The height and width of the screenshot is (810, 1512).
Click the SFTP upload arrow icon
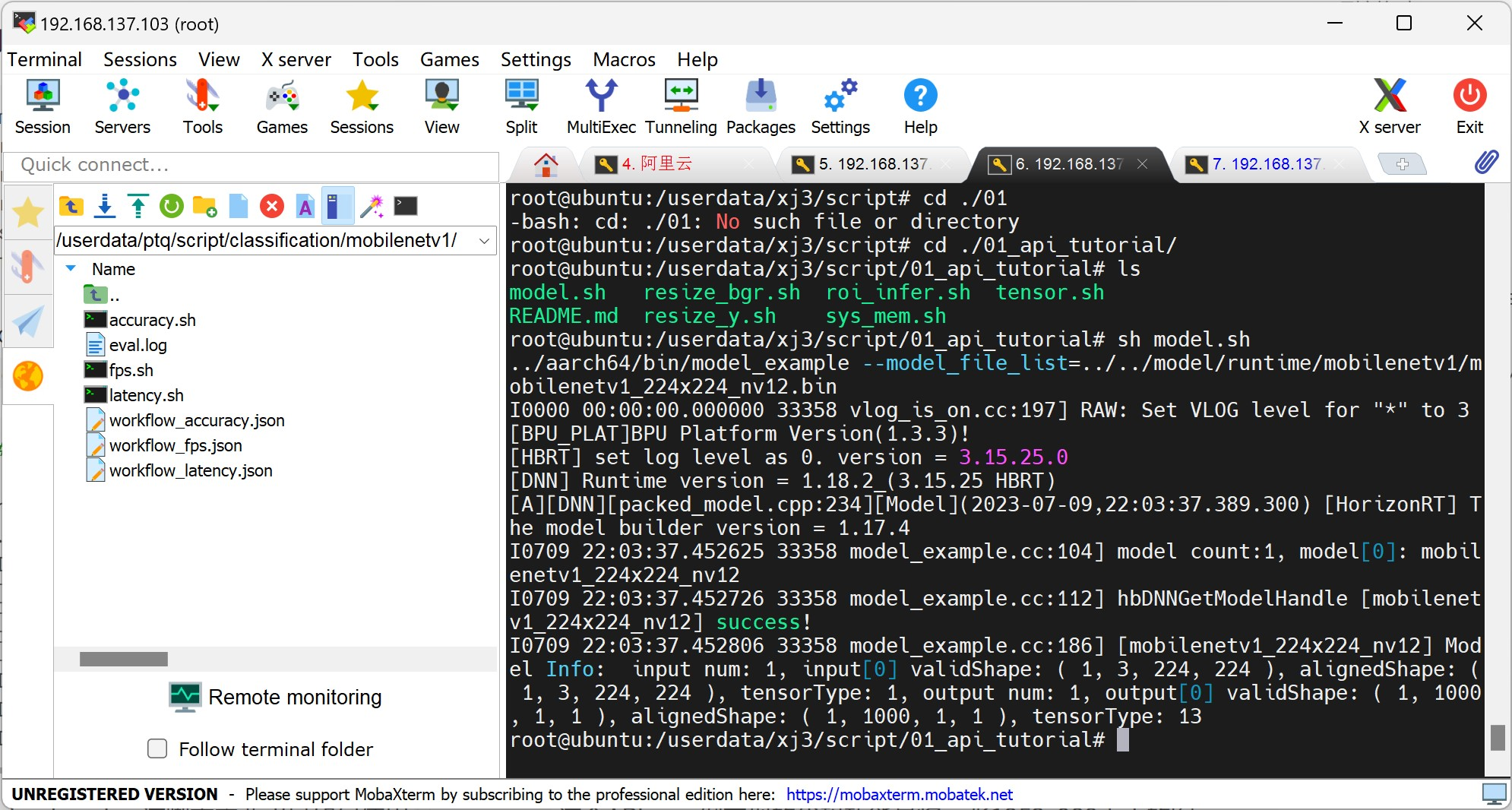138,206
